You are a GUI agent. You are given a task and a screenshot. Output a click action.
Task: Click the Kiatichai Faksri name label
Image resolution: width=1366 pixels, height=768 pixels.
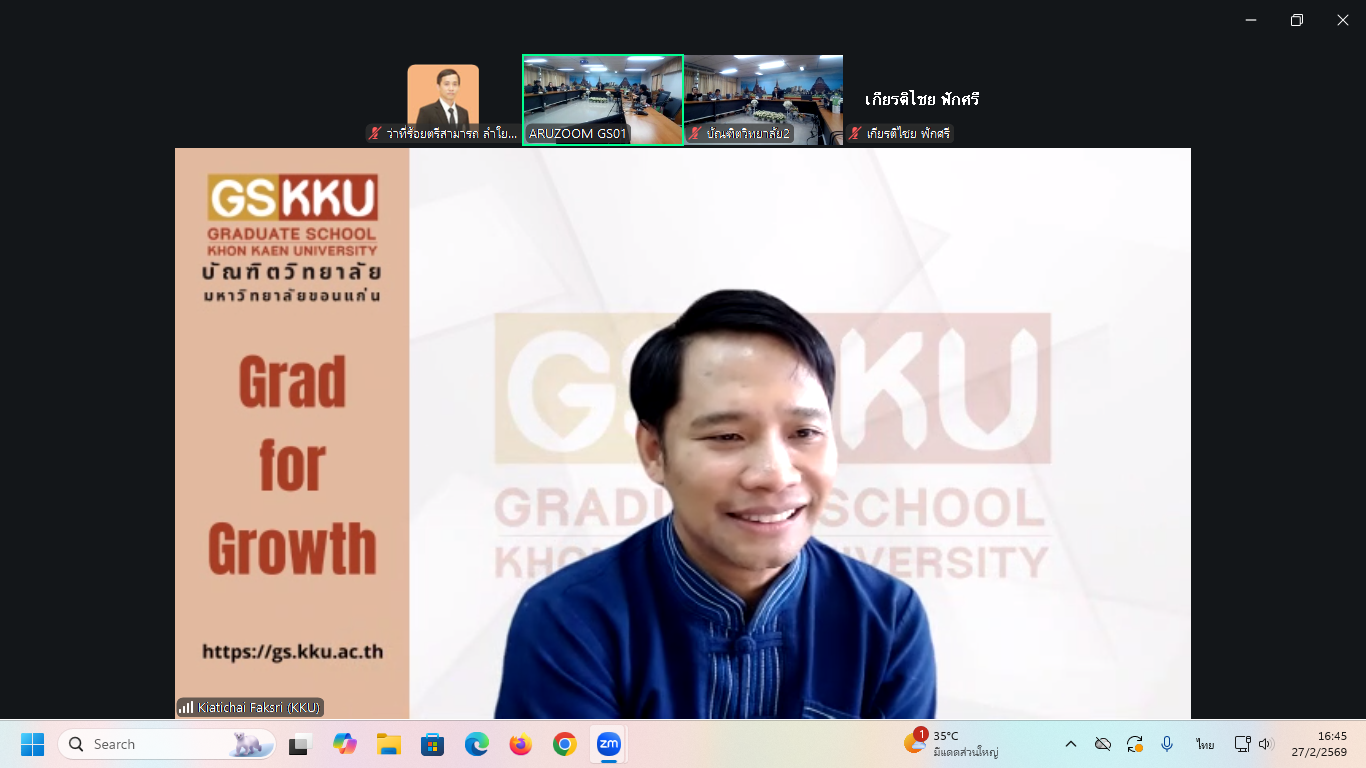click(x=258, y=707)
